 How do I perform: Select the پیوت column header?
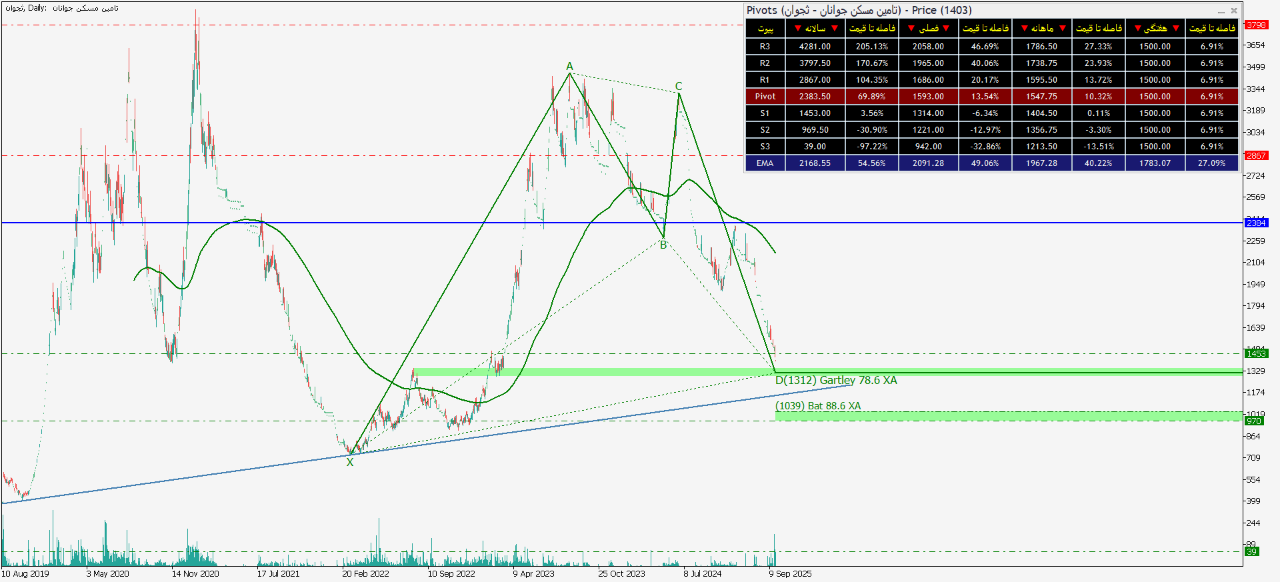coord(765,28)
